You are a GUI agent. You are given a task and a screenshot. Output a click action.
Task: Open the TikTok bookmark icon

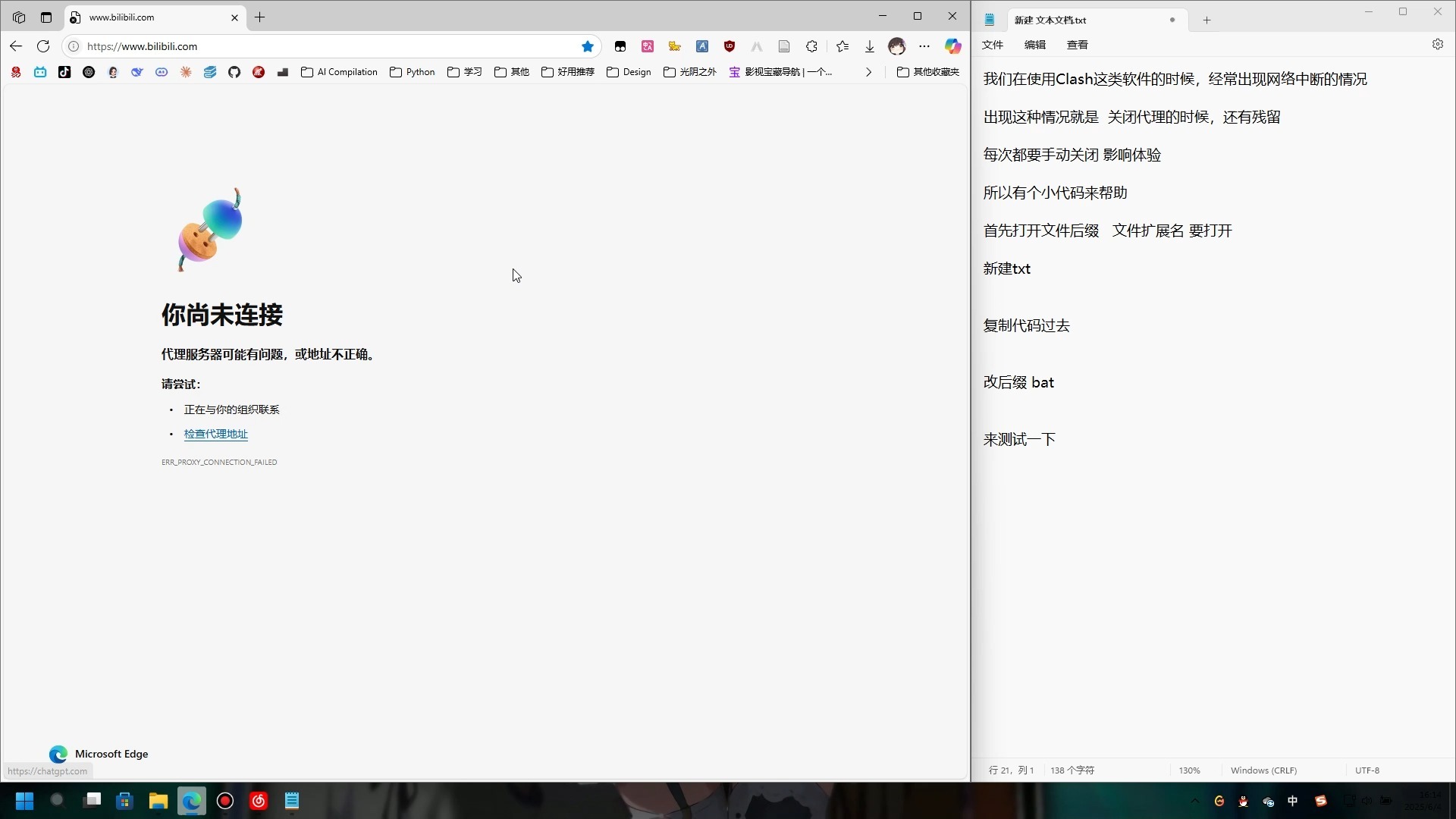64,72
